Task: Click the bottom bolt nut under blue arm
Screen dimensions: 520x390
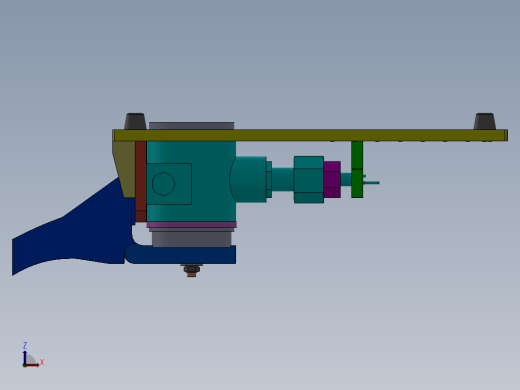Action: [x=191, y=270]
